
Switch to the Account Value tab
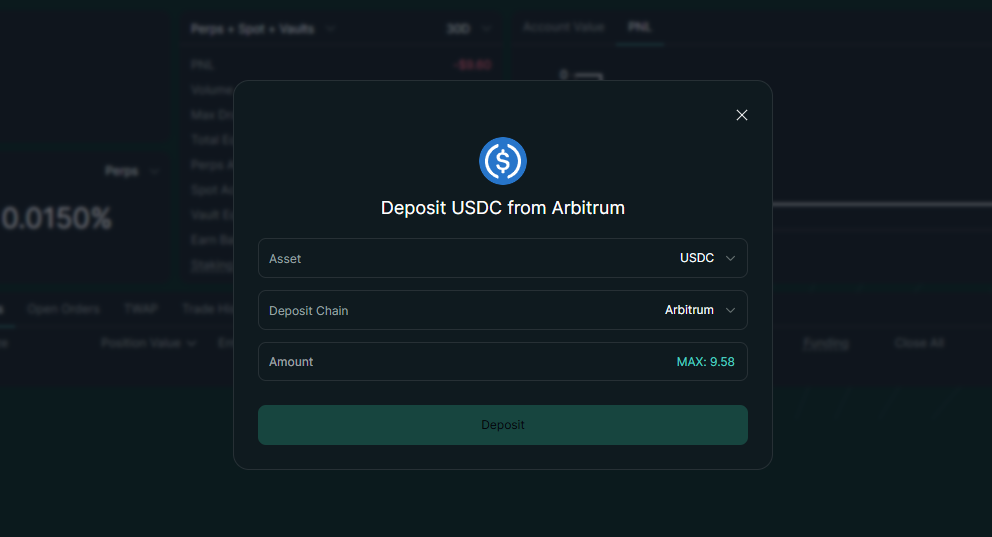click(563, 27)
